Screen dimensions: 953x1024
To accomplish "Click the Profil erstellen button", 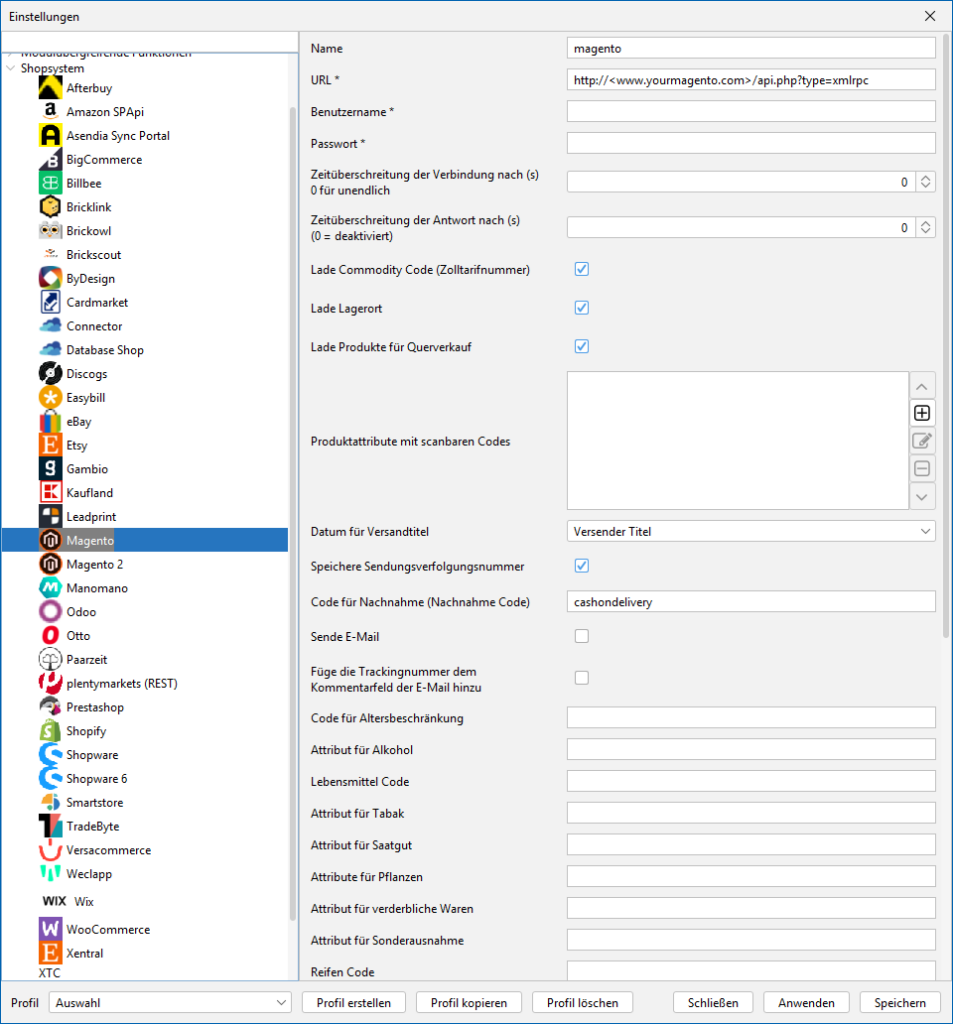I will tap(354, 1002).
